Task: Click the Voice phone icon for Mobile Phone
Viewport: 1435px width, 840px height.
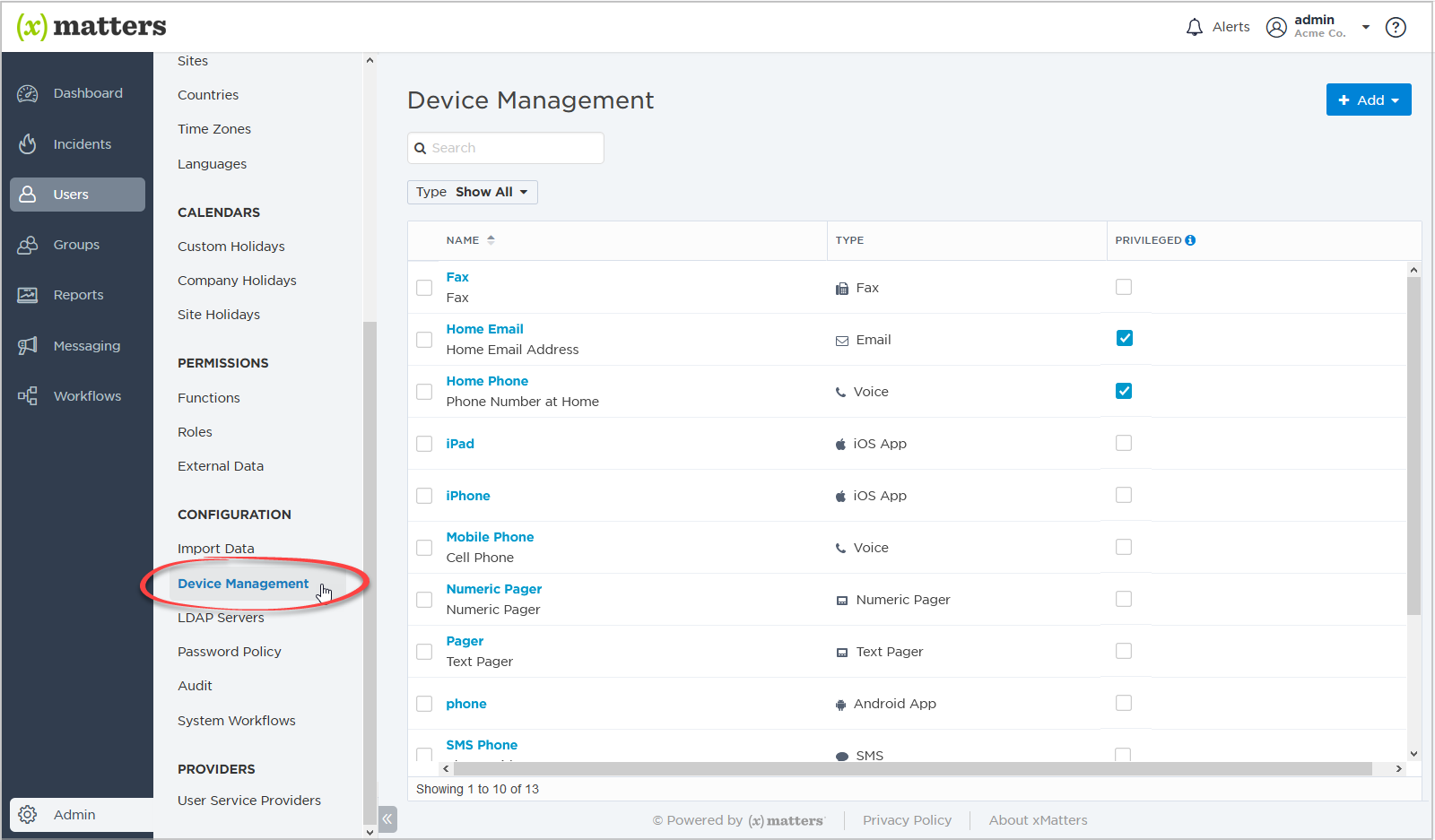Action: (x=840, y=548)
